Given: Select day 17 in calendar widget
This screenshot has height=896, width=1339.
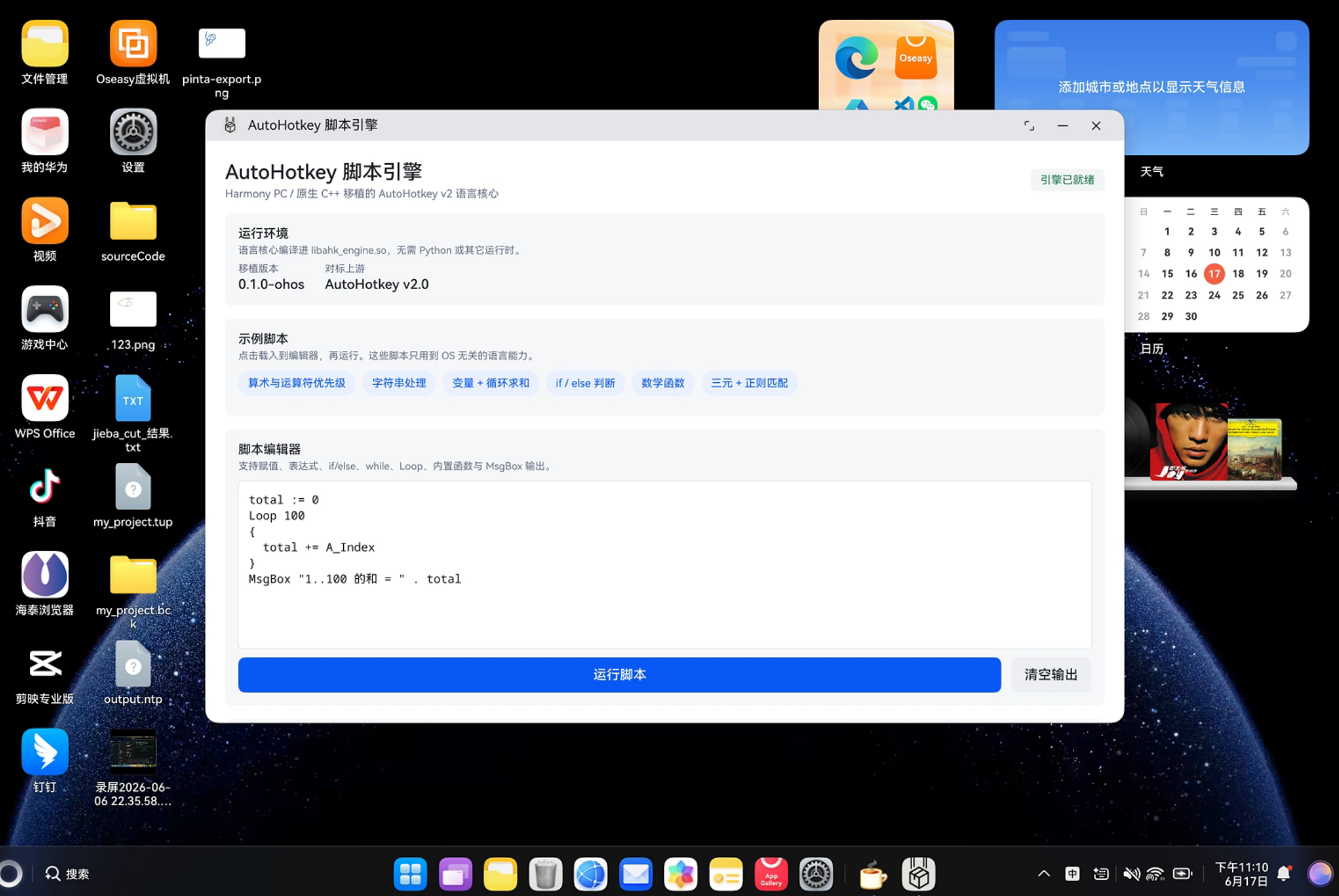Looking at the screenshot, I should (x=1214, y=274).
